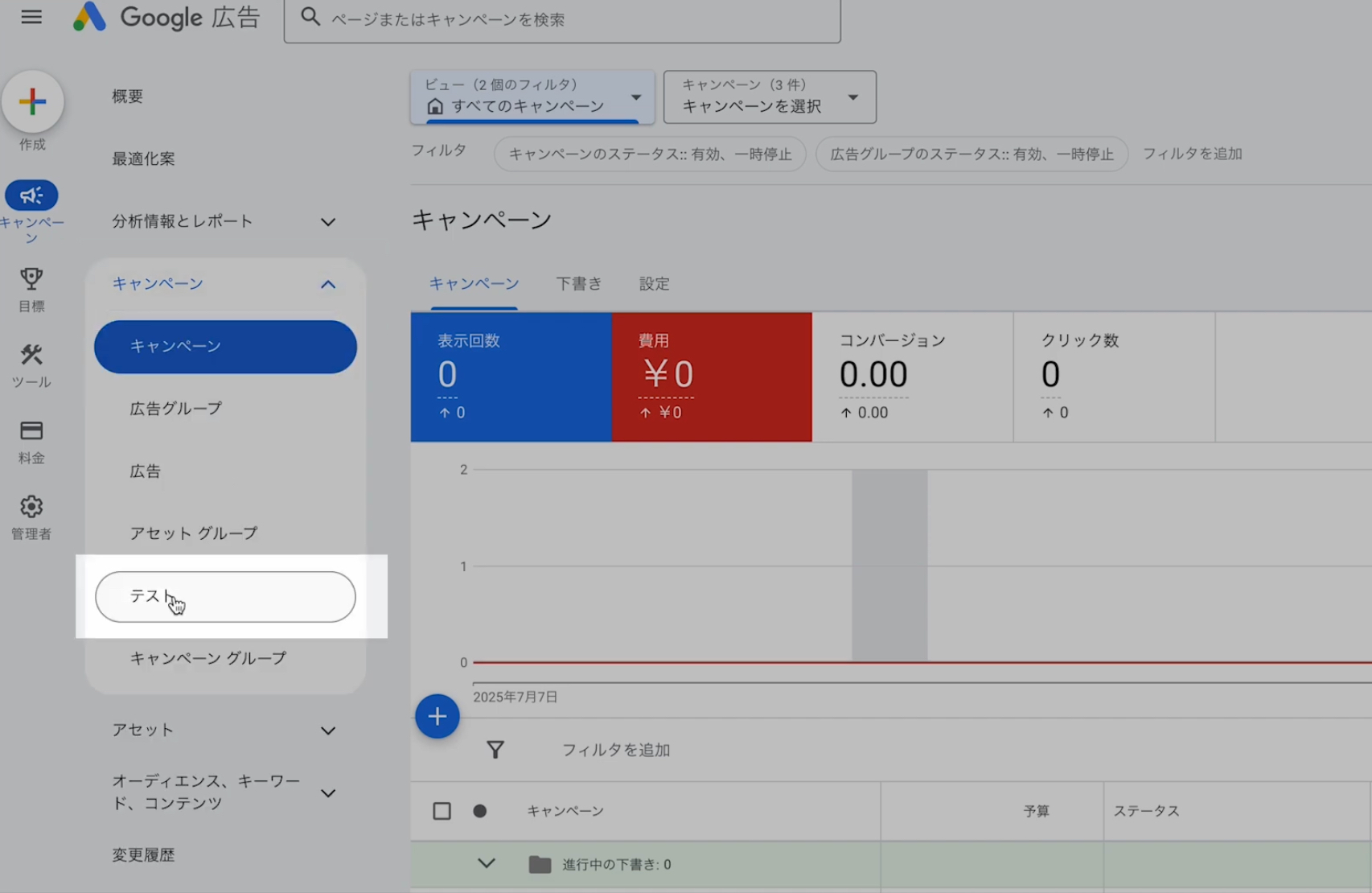Click the status dot column header
1372x893 pixels.
480,811
